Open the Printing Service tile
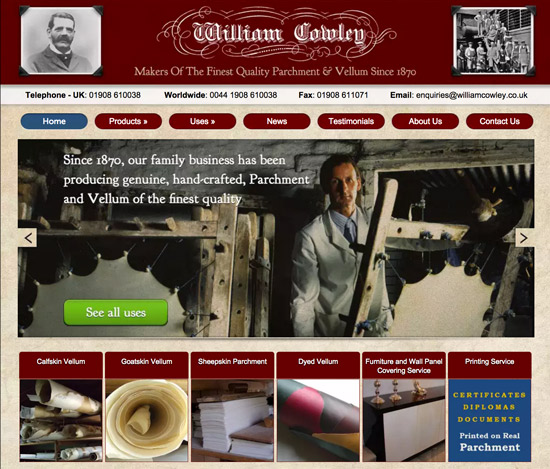 (x=490, y=407)
